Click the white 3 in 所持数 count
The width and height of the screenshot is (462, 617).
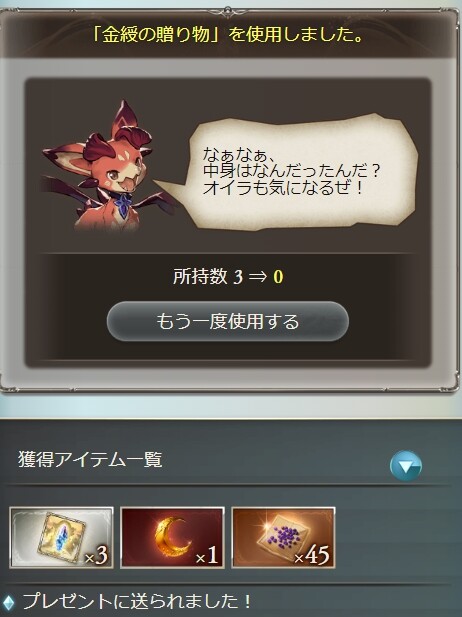pyautogui.click(x=238, y=277)
